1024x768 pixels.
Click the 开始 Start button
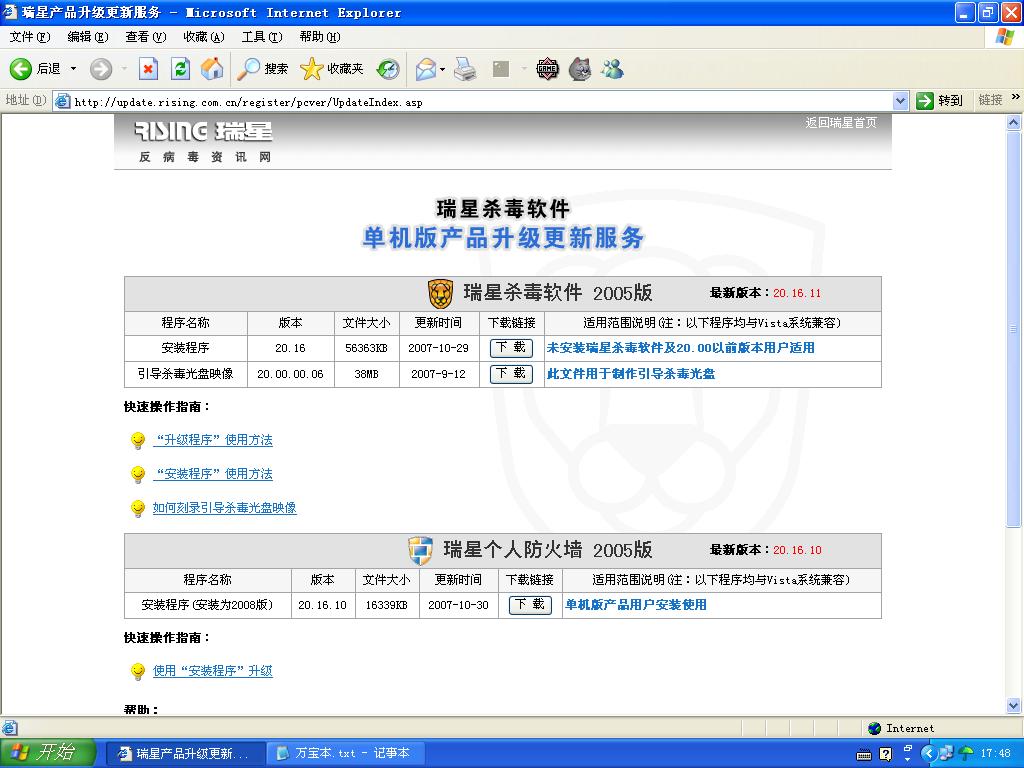(x=48, y=754)
